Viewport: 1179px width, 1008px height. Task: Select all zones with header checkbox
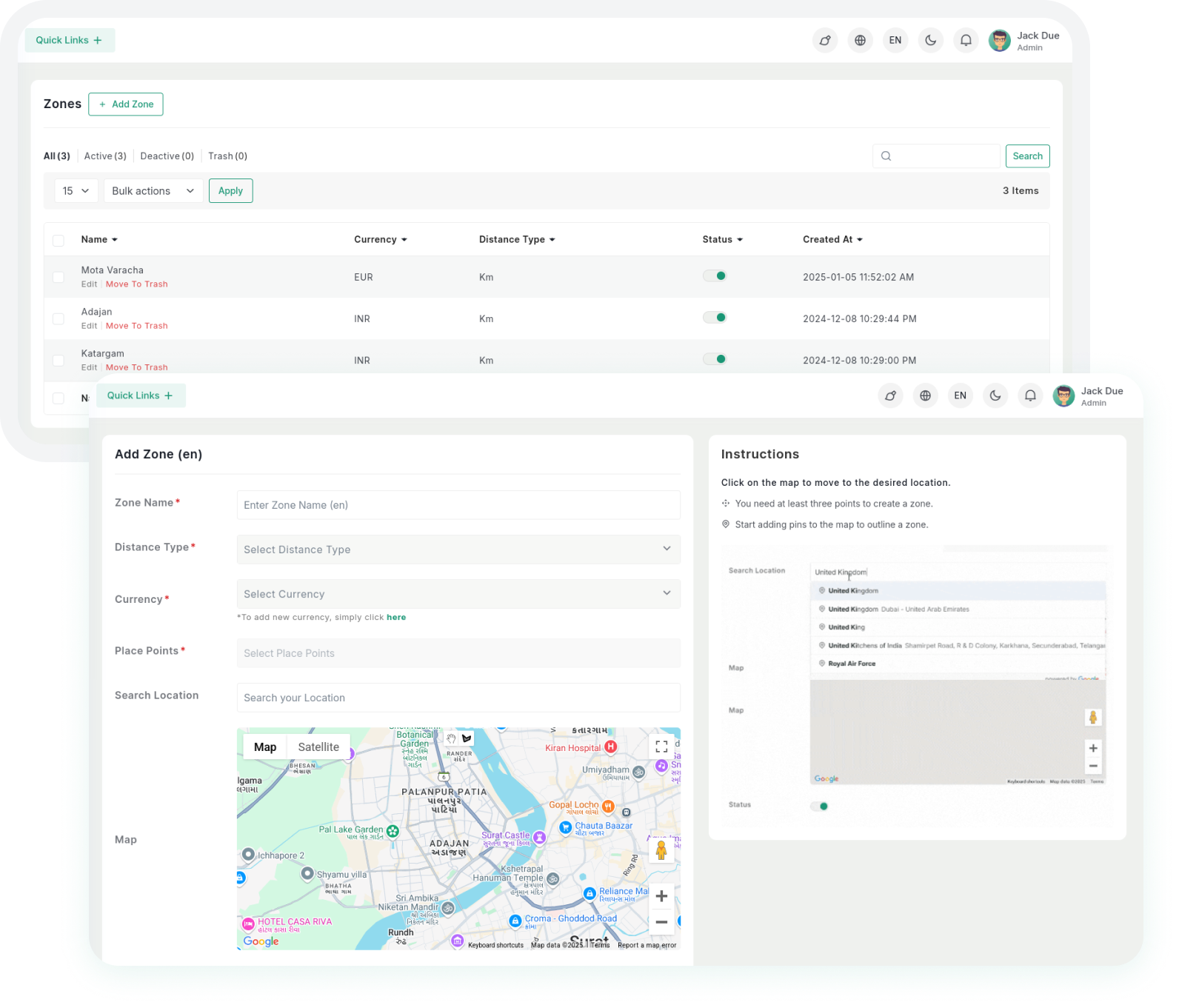59,240
